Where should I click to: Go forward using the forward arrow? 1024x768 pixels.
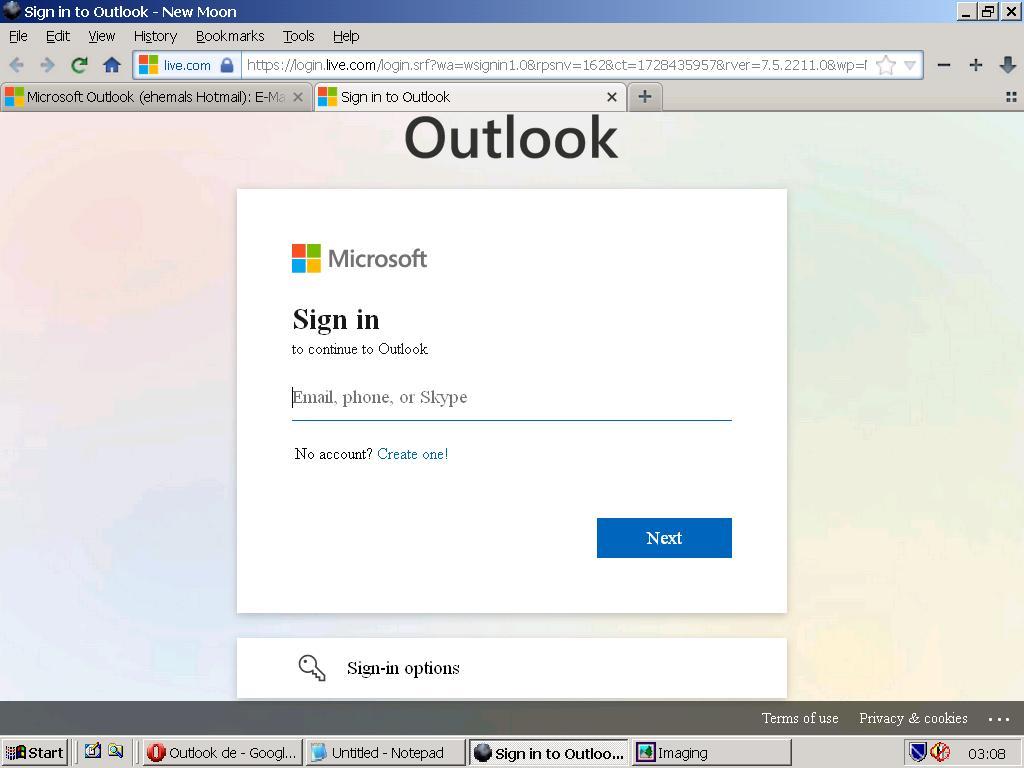coord(47,65)
